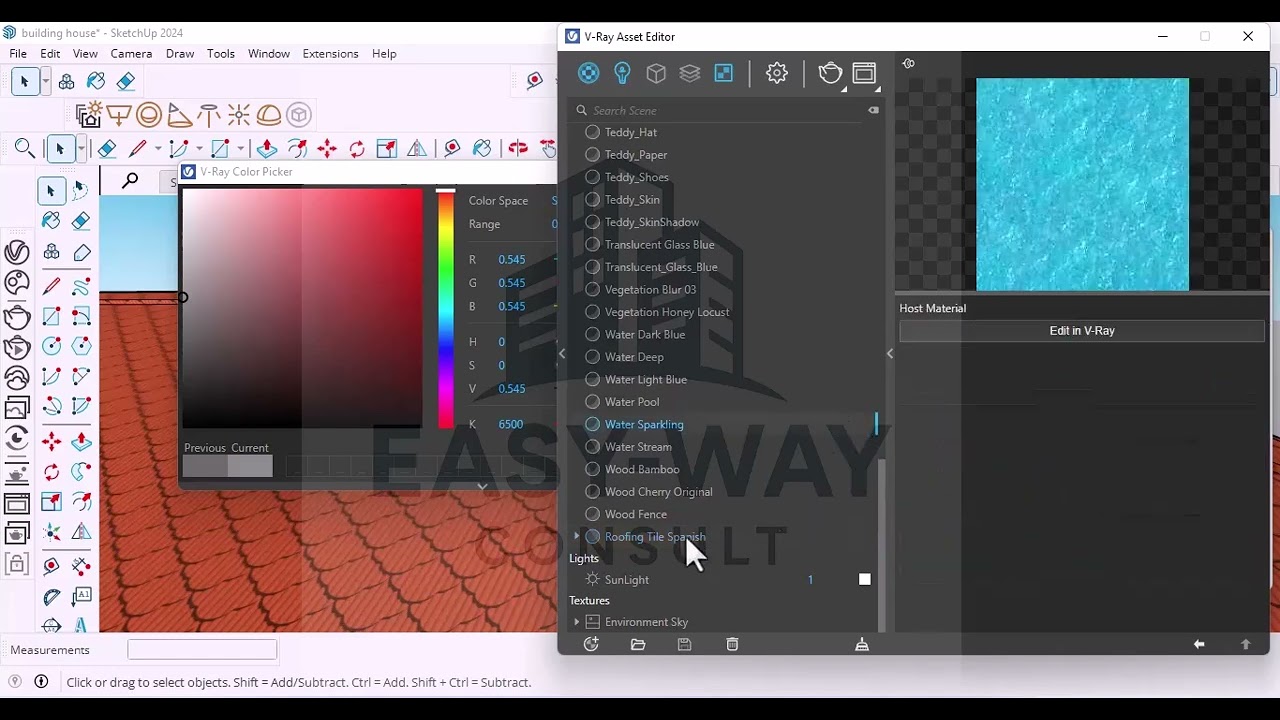Open the Camera menu

coord(131,54)
